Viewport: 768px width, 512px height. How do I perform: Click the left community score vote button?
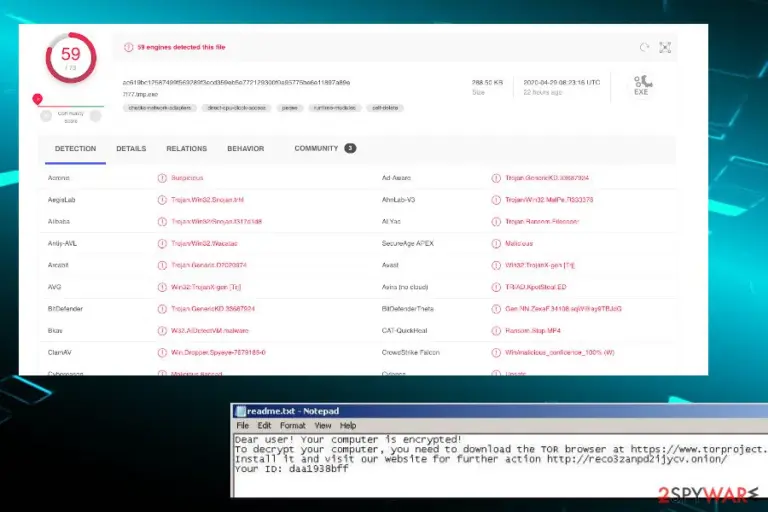pos(46,116)
